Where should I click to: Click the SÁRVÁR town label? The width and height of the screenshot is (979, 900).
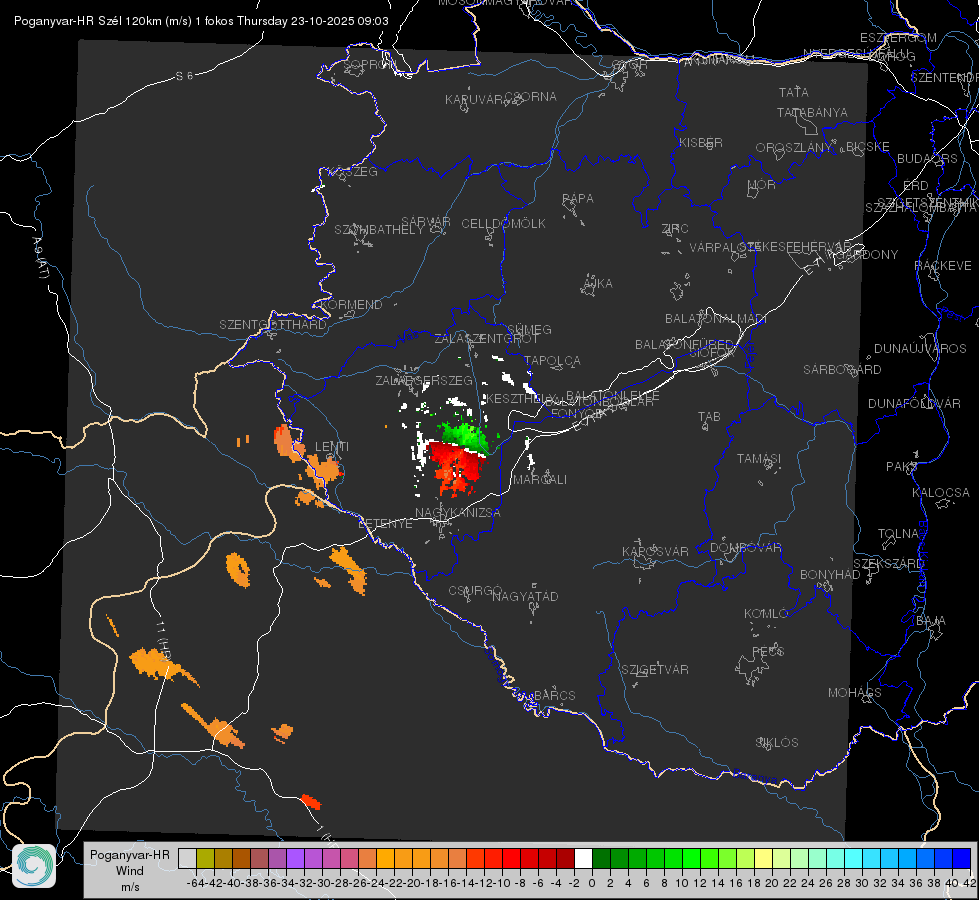click(426, 222)
